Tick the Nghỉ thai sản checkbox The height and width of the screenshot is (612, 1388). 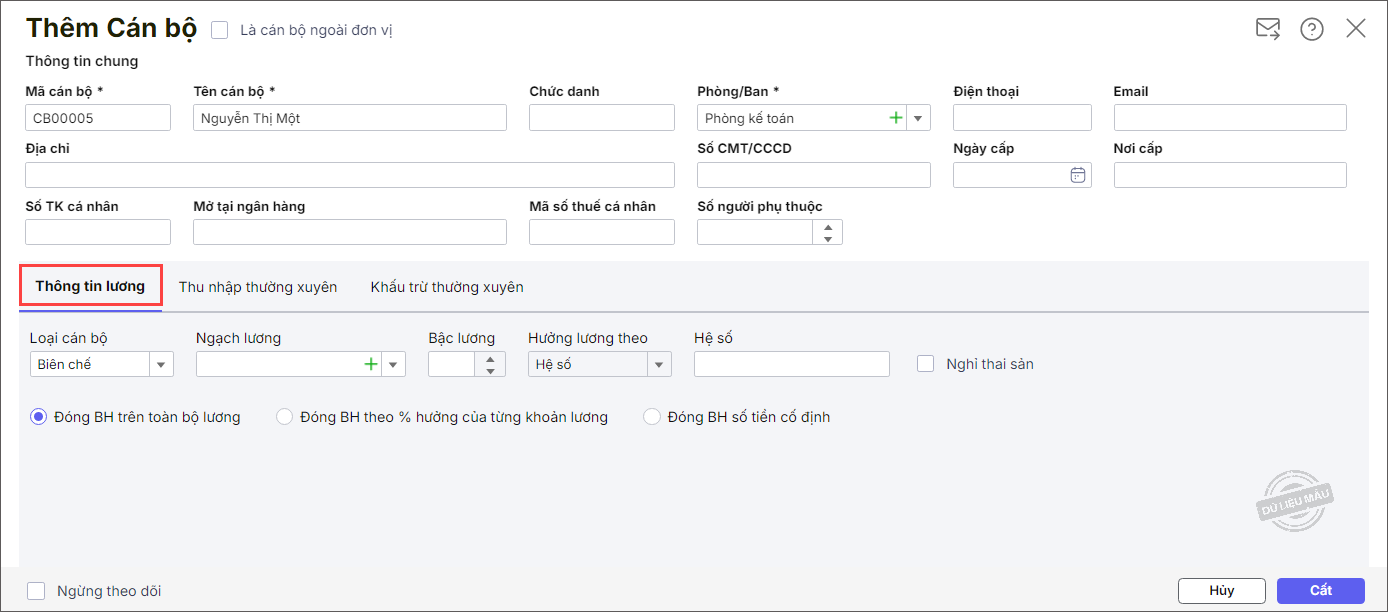click(x=926, y=364)
